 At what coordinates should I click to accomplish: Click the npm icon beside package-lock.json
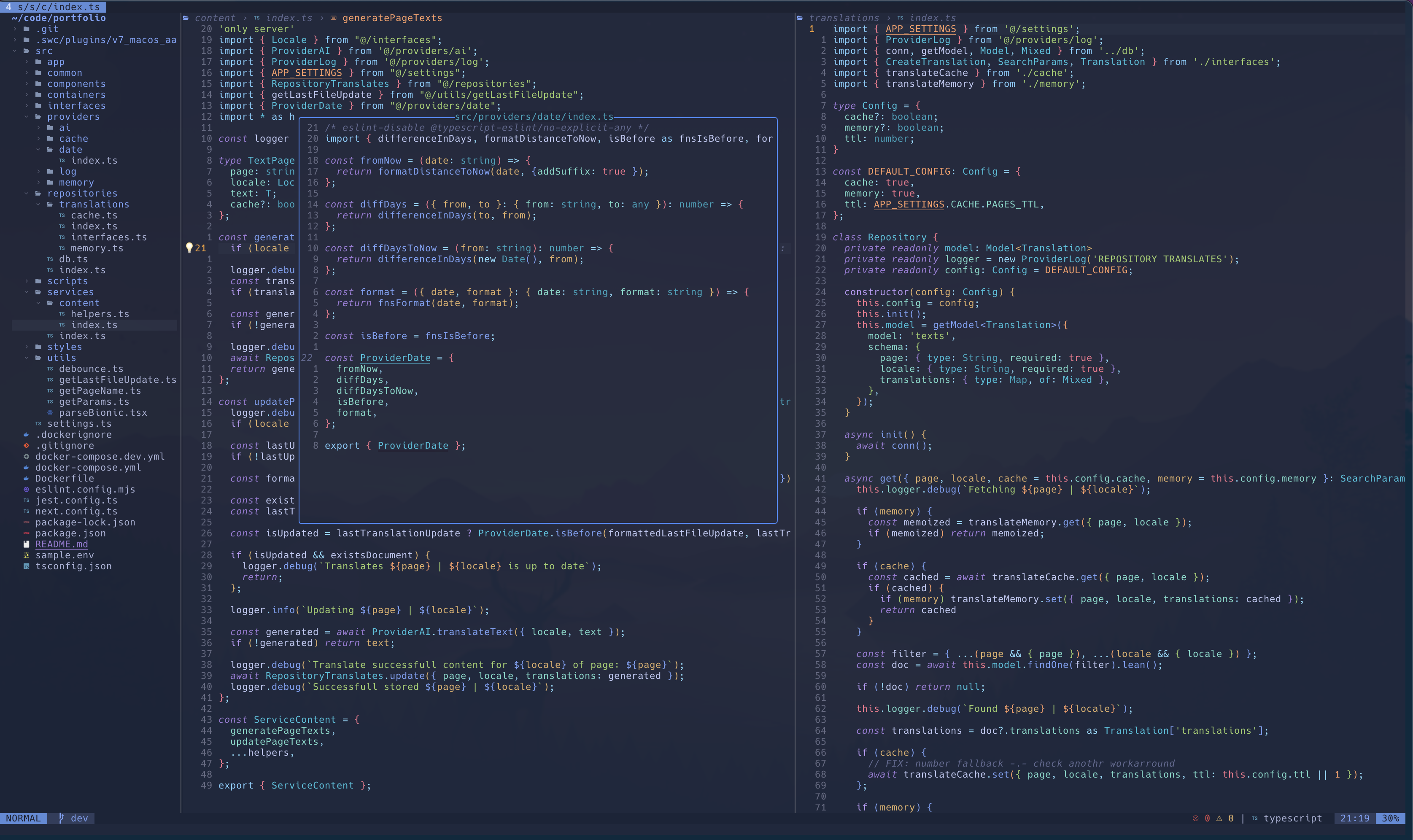27,522
